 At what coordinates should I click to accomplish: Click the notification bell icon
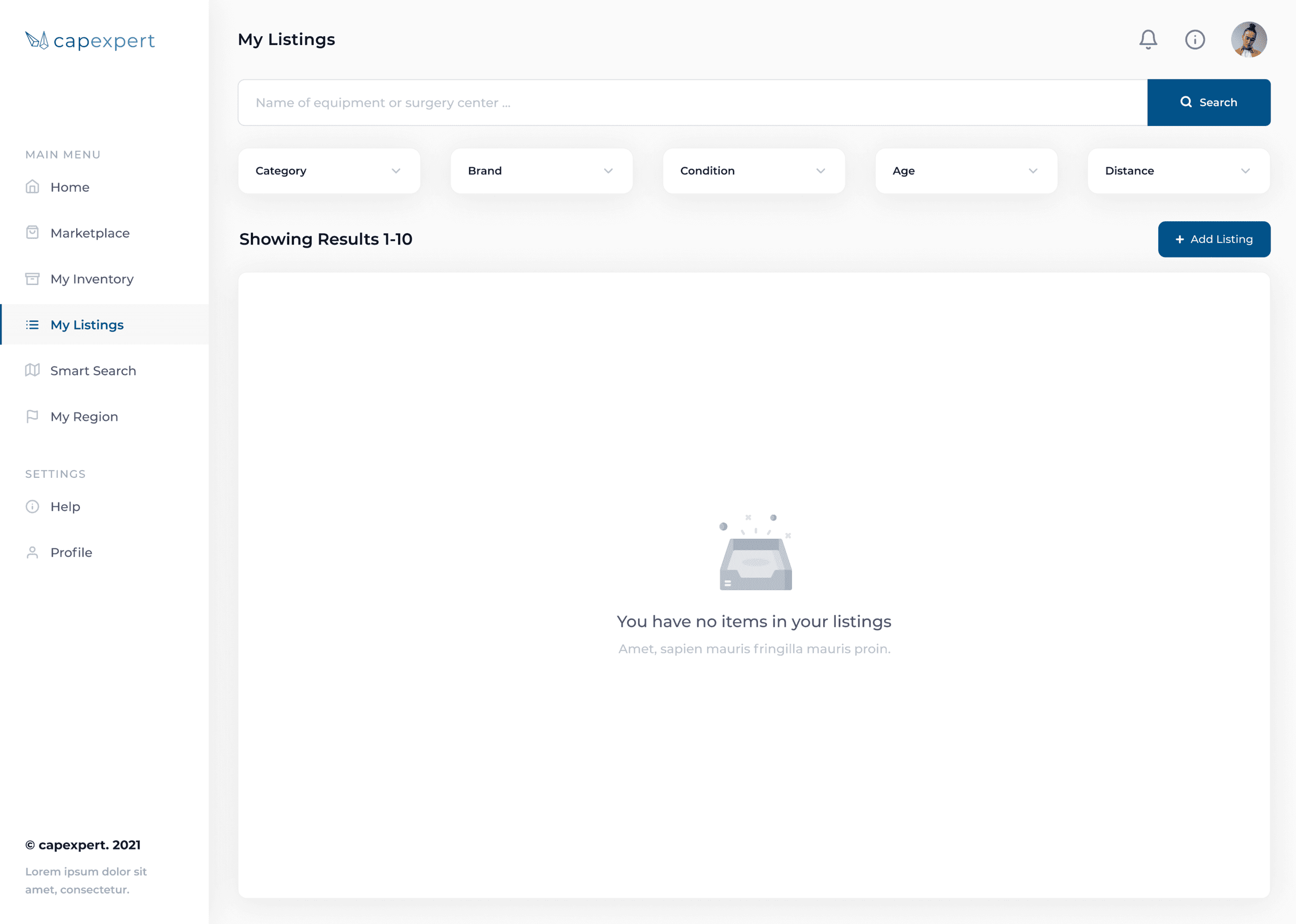1147,40
